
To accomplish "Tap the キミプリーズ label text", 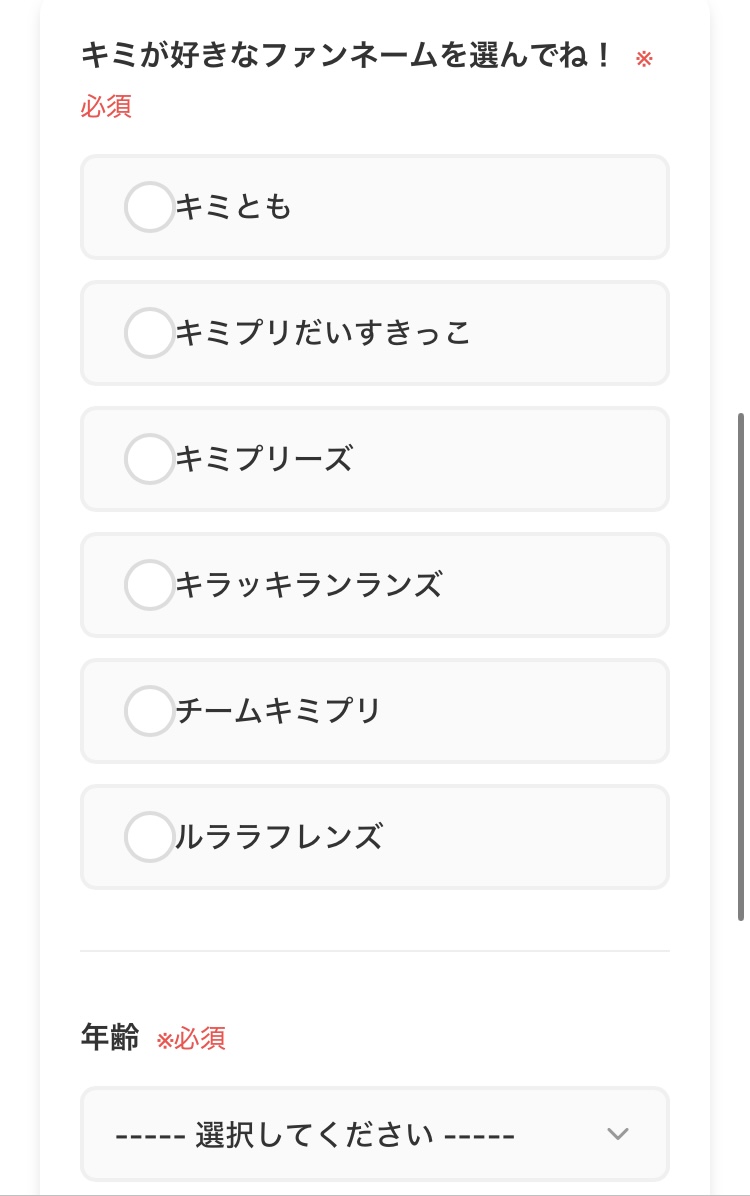I will click(264, 459).
